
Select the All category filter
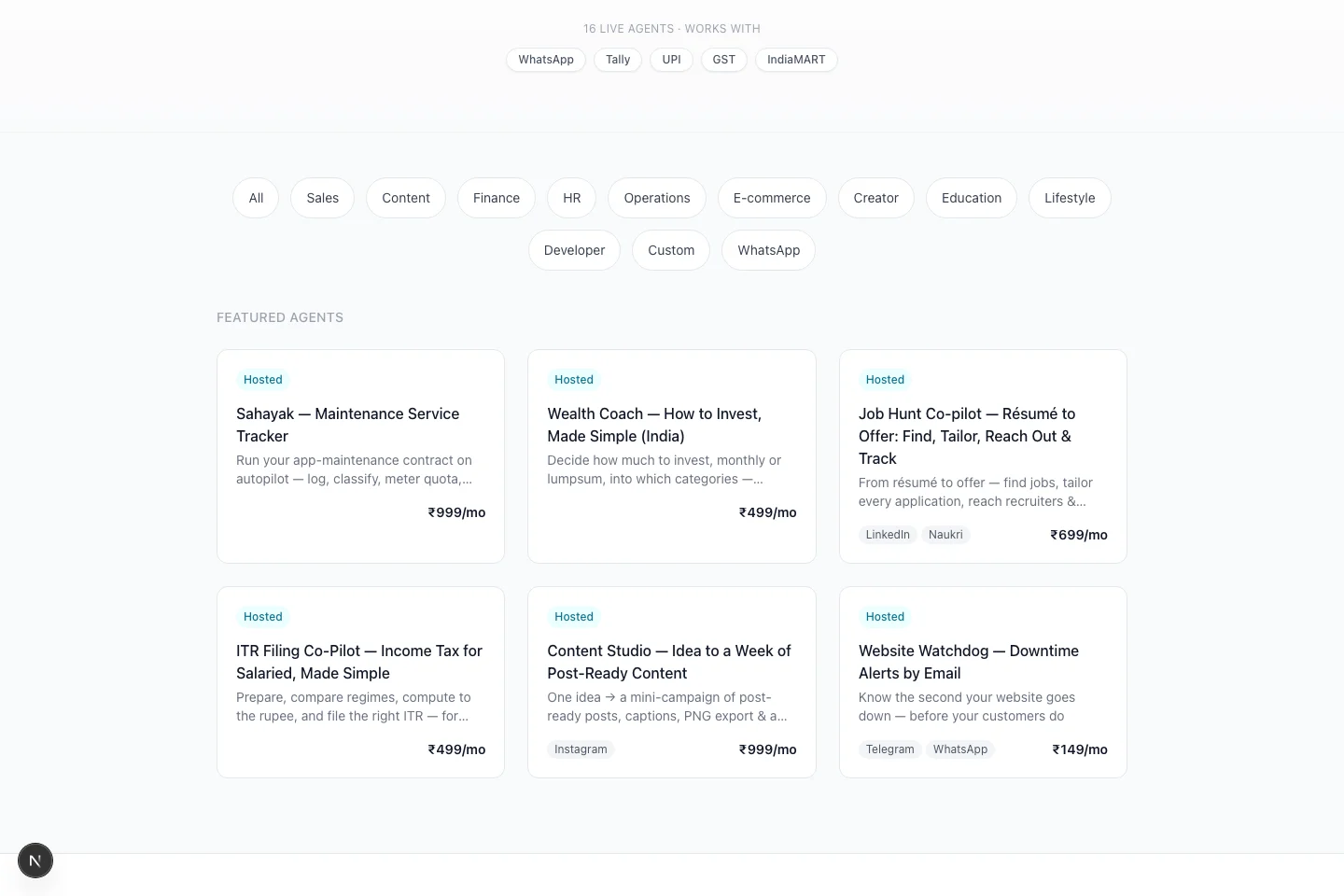[256, 198]
